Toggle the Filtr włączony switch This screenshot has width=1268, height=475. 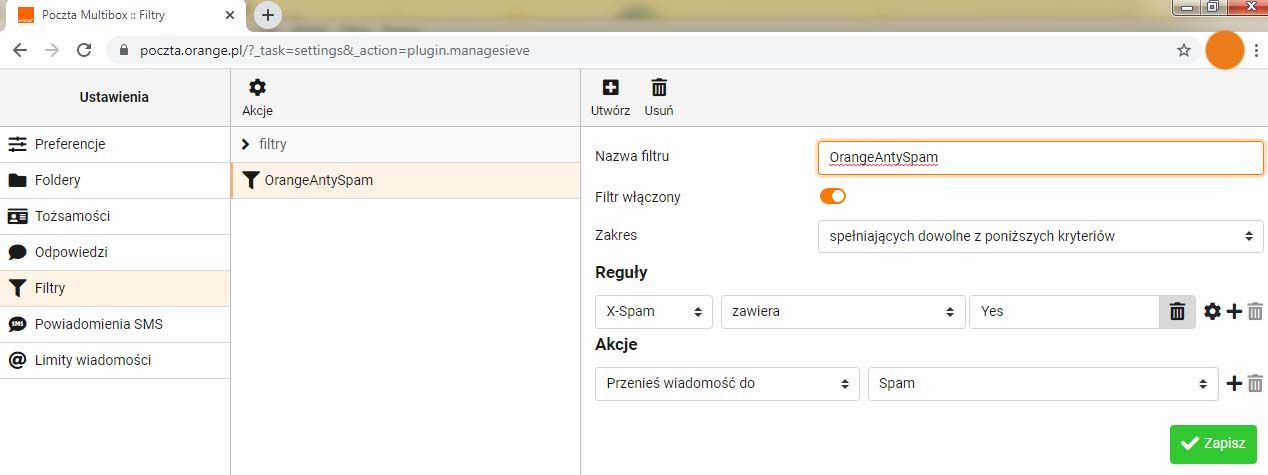(833, 196)
